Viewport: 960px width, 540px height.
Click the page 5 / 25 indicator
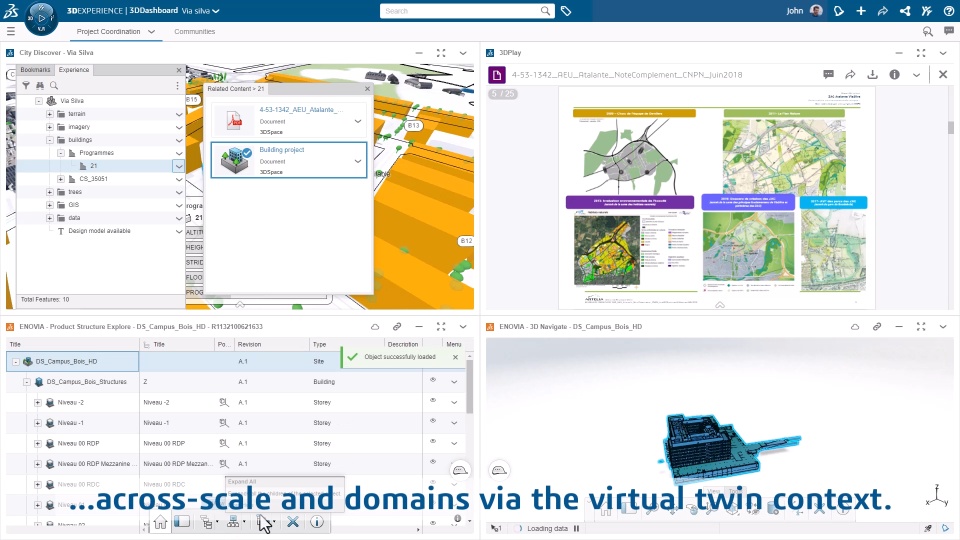(x=503, y=94)
